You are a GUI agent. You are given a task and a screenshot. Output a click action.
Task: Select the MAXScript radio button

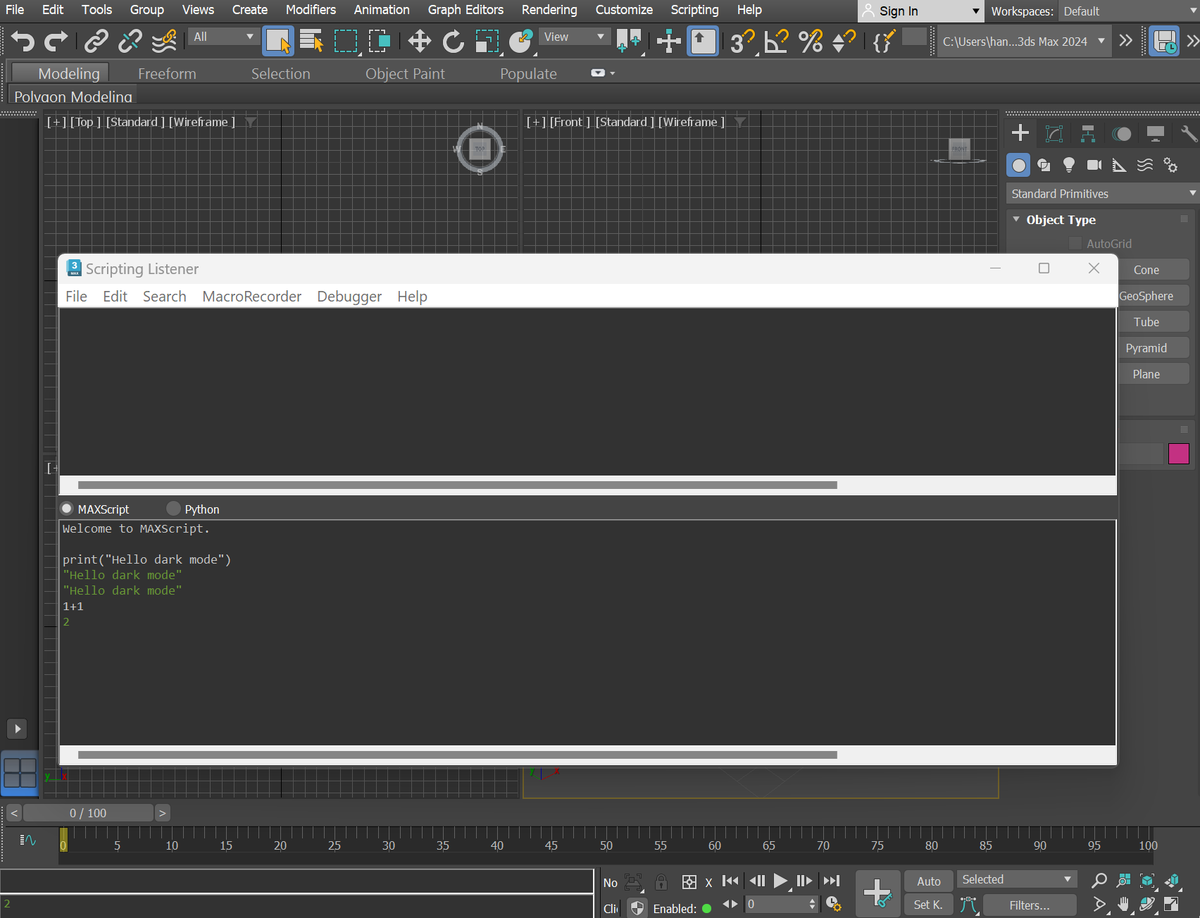click(x=67, y=509)
